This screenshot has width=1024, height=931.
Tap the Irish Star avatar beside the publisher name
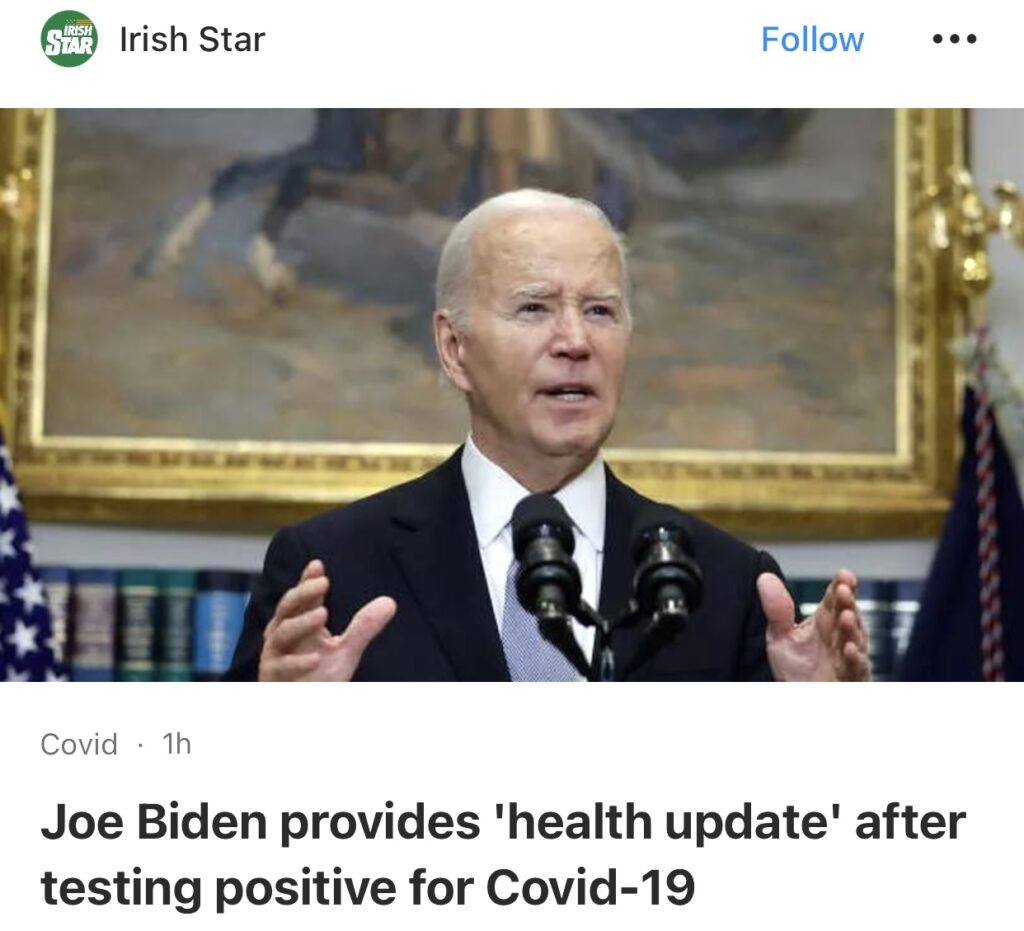pos(69,39)
